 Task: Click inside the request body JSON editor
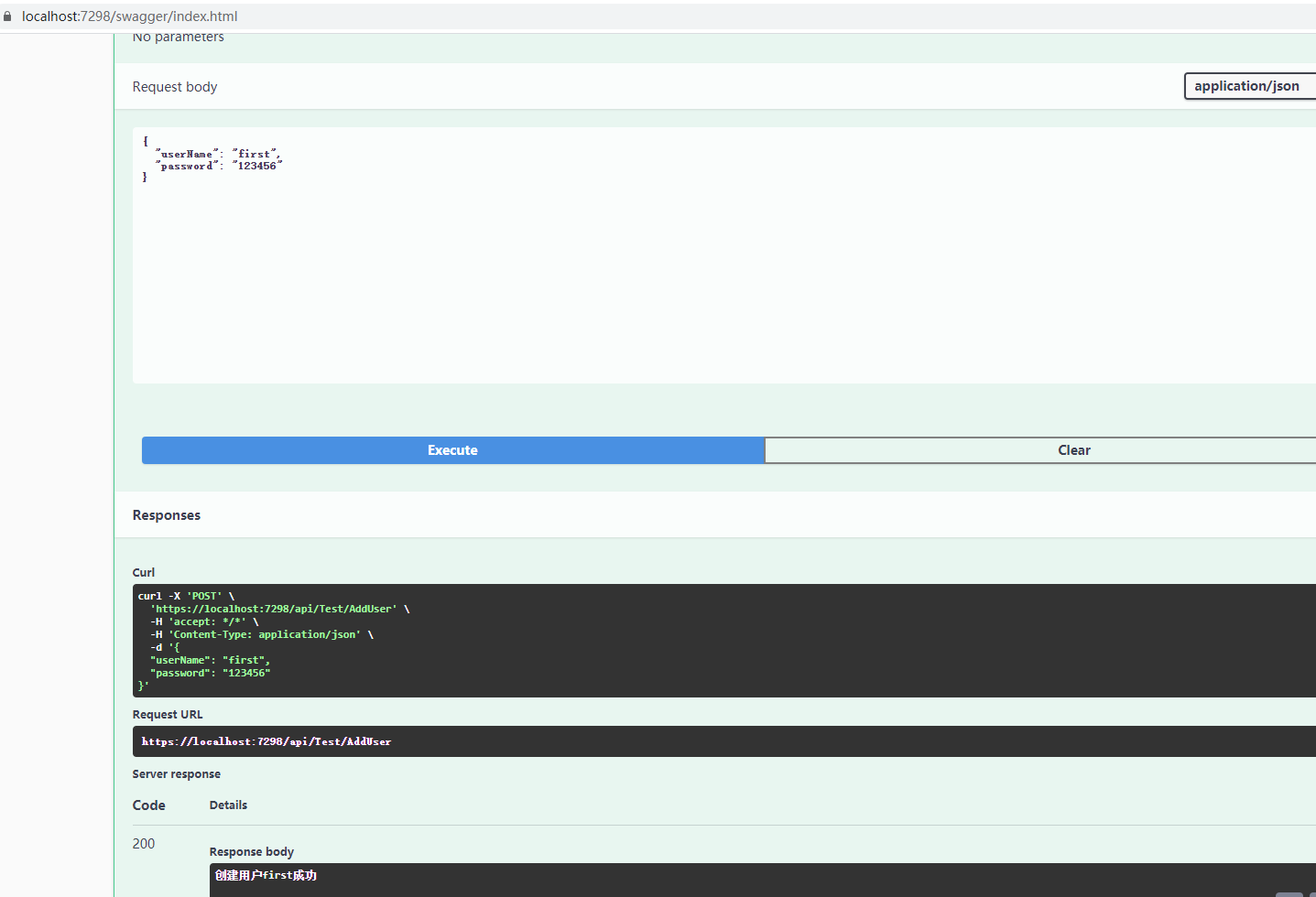click(x=723, y=255)
